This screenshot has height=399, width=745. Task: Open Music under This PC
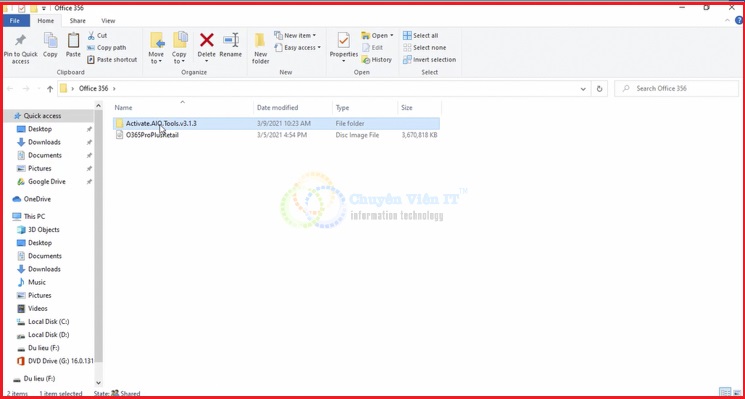tap(37, 282)
